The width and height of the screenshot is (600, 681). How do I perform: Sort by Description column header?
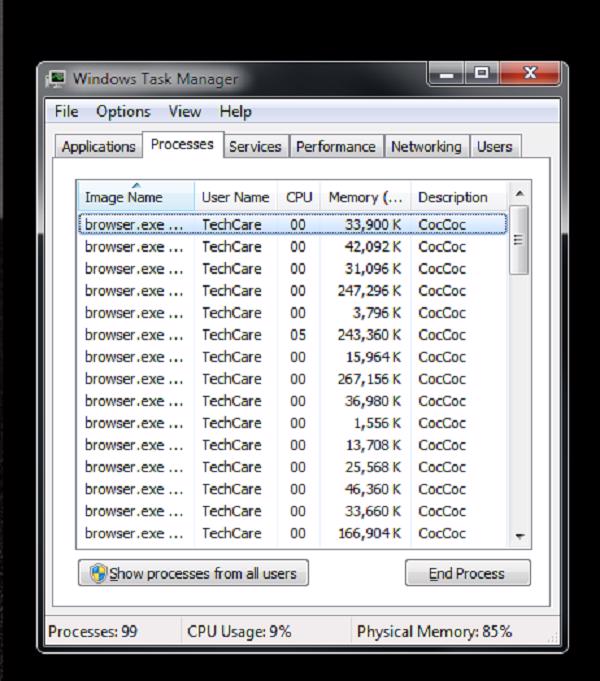[x=459, y=197]
